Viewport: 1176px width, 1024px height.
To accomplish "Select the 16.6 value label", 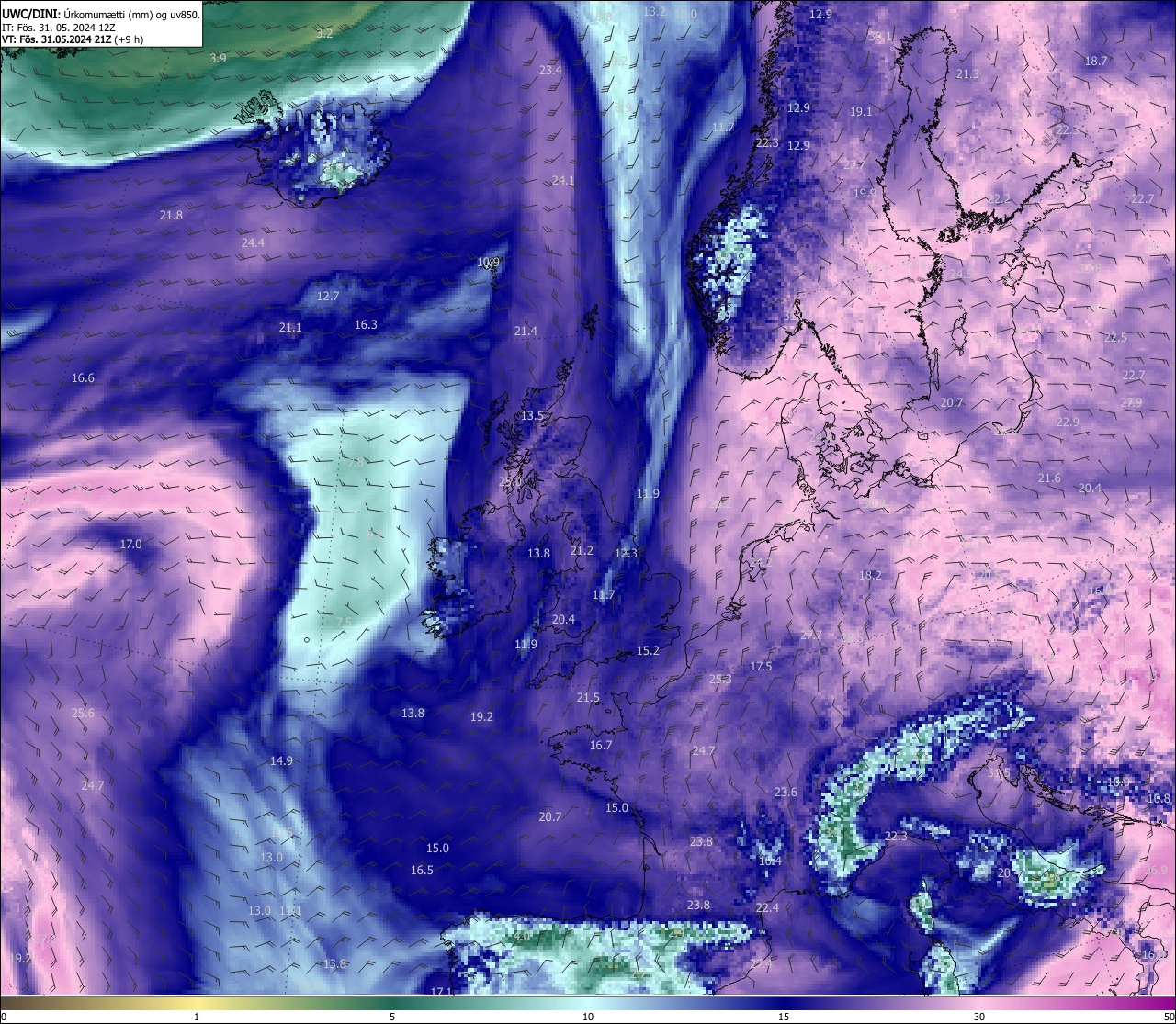I will point(83,377).
